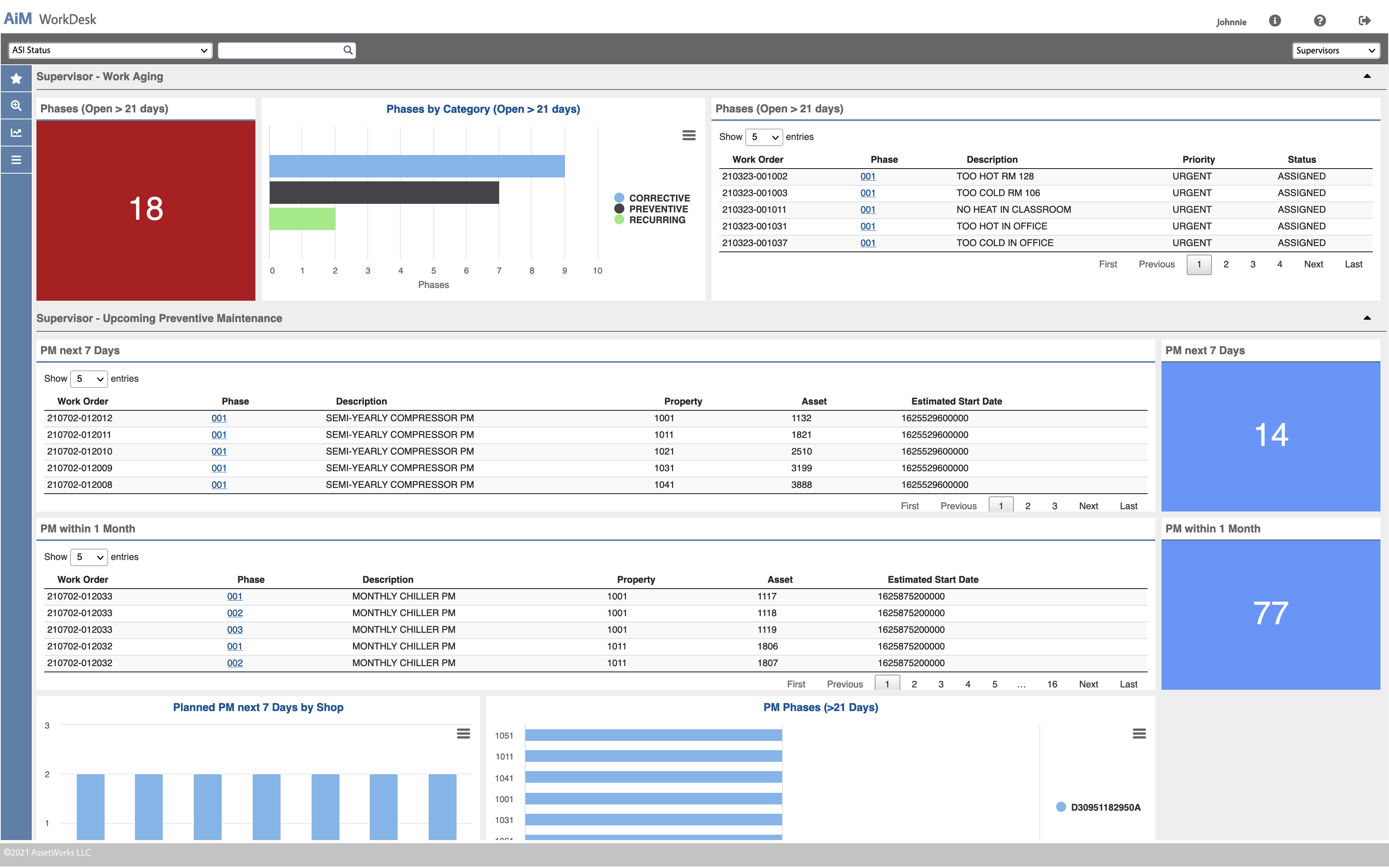Go to page 5 of PM within 1 Month
Viewport: 1389px width, 868px height.
click(995, 684)
